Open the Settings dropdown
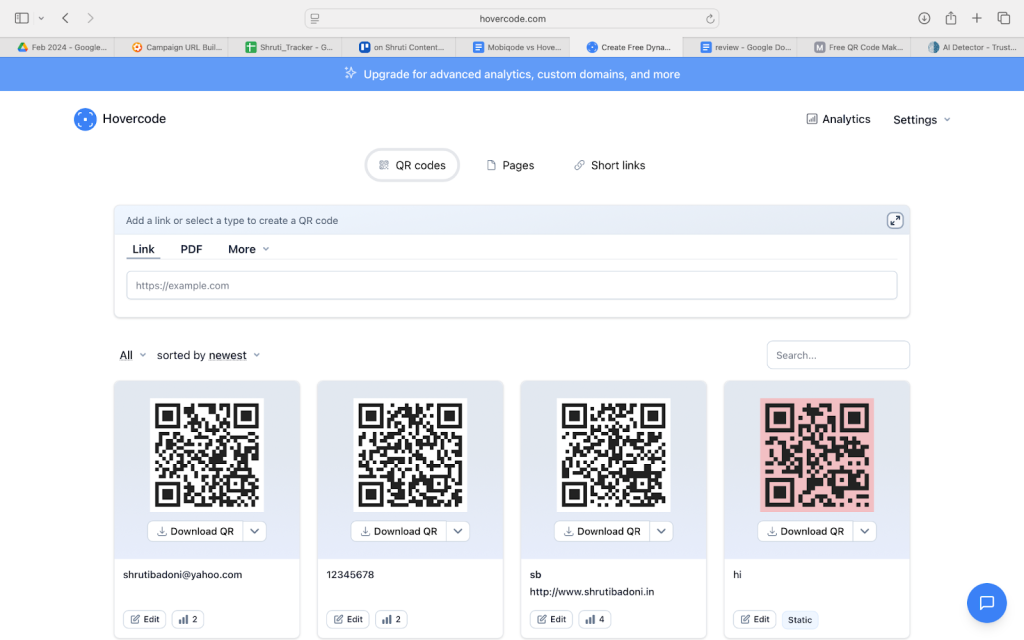1024x640 pixels. [921, 120]
